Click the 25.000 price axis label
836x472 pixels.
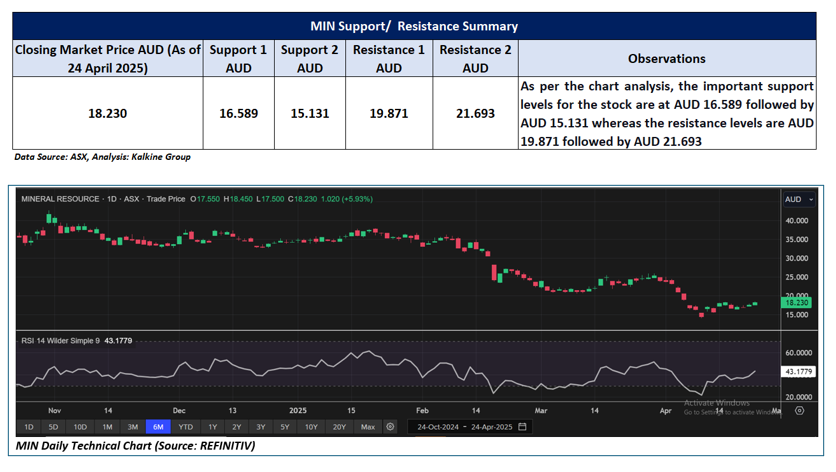pyautogui.click(x=797, y=277)
